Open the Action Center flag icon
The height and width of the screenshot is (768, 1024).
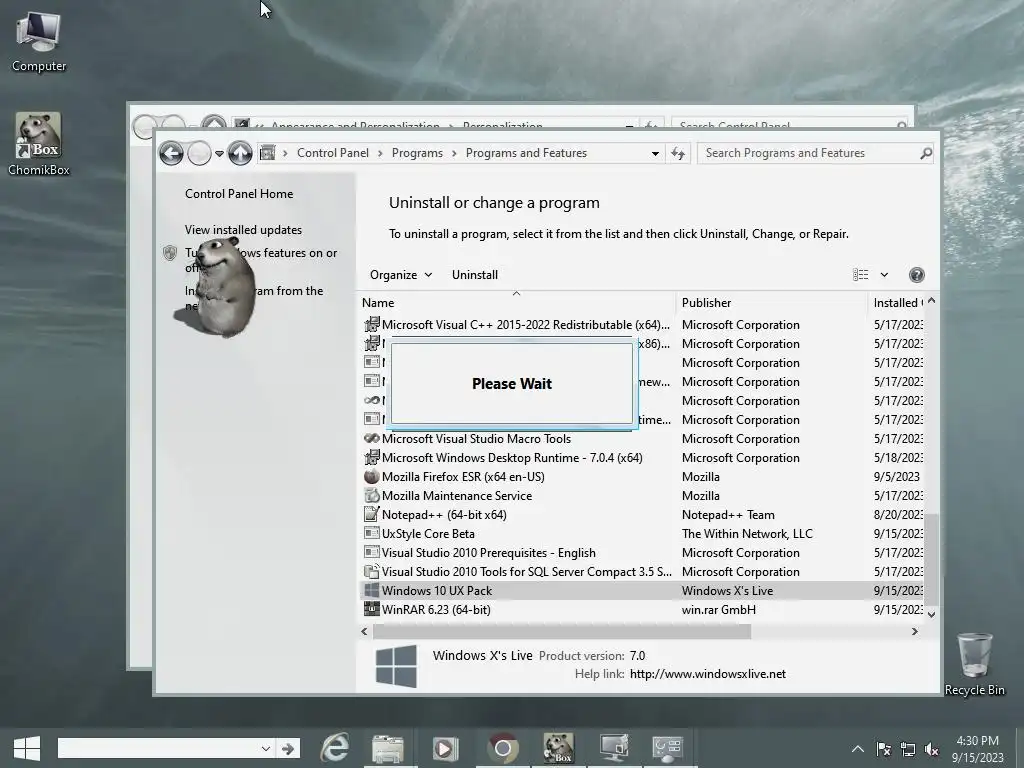(x=883, y=749)
